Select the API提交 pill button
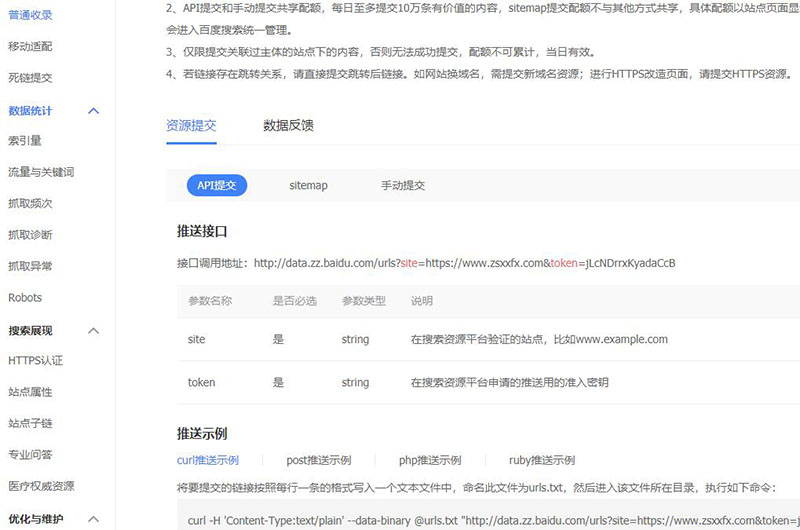The height and width of the screenshot is (530, 800). coord(217,185)
